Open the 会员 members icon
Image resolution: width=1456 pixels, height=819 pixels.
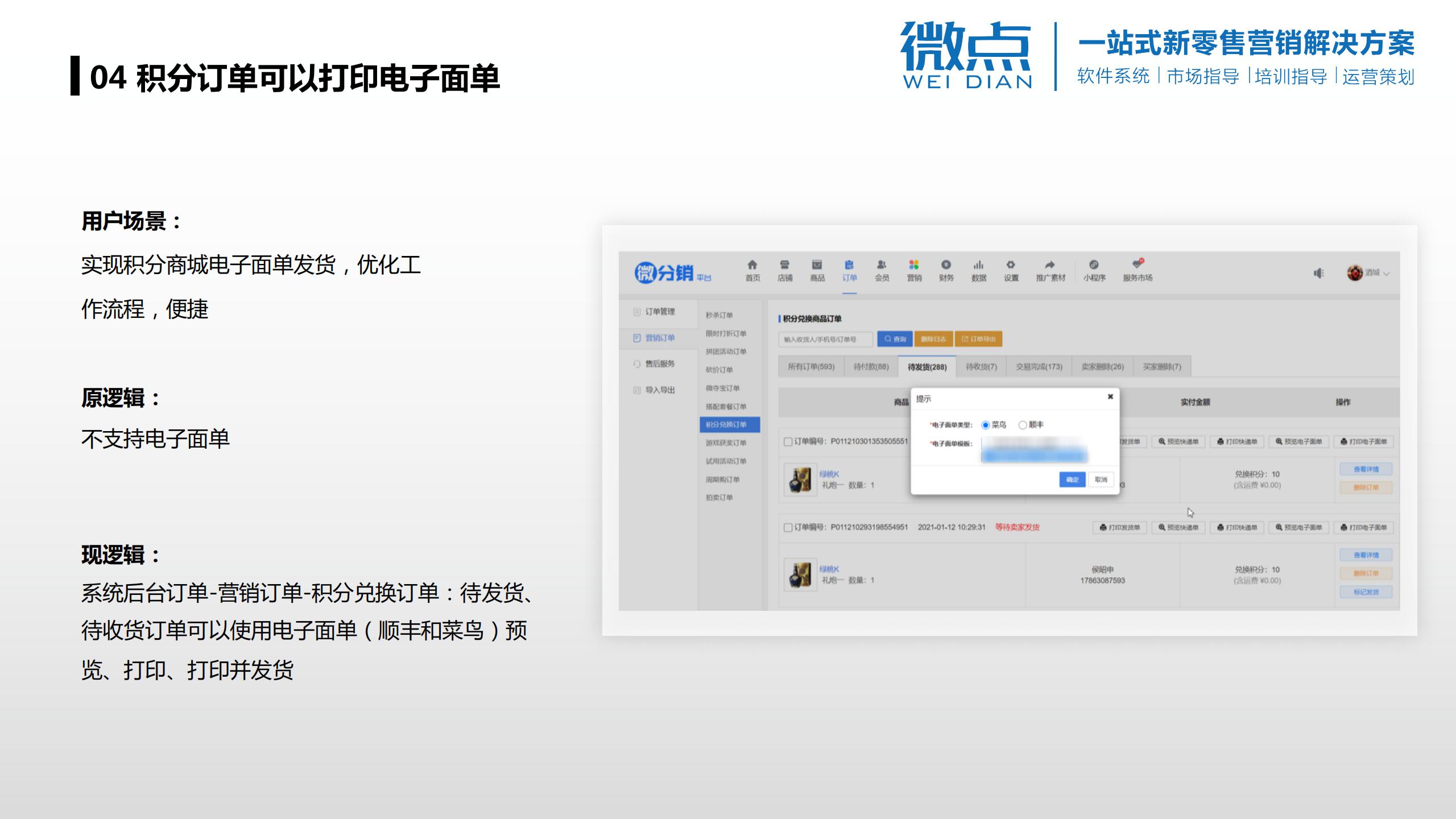click(882, 265)
